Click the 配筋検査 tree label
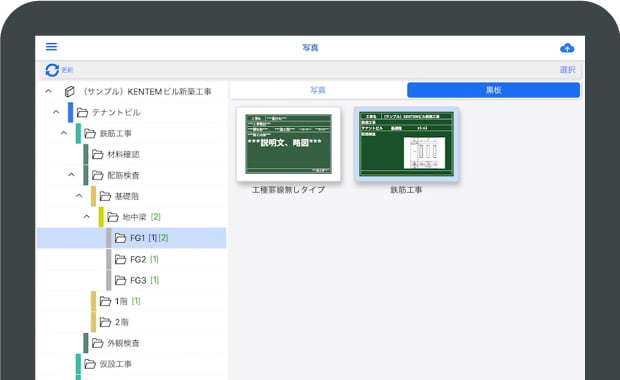Image resolution: width=620 pixels, height=380 pixels. [123, 175]
